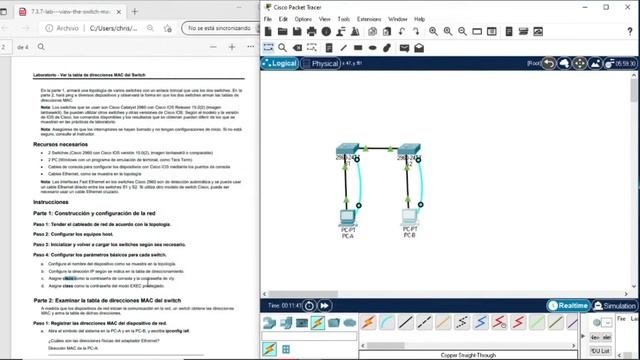640x360 pixels.
Task: Choose the Copper Straight-Through cable
Action: 405,322
